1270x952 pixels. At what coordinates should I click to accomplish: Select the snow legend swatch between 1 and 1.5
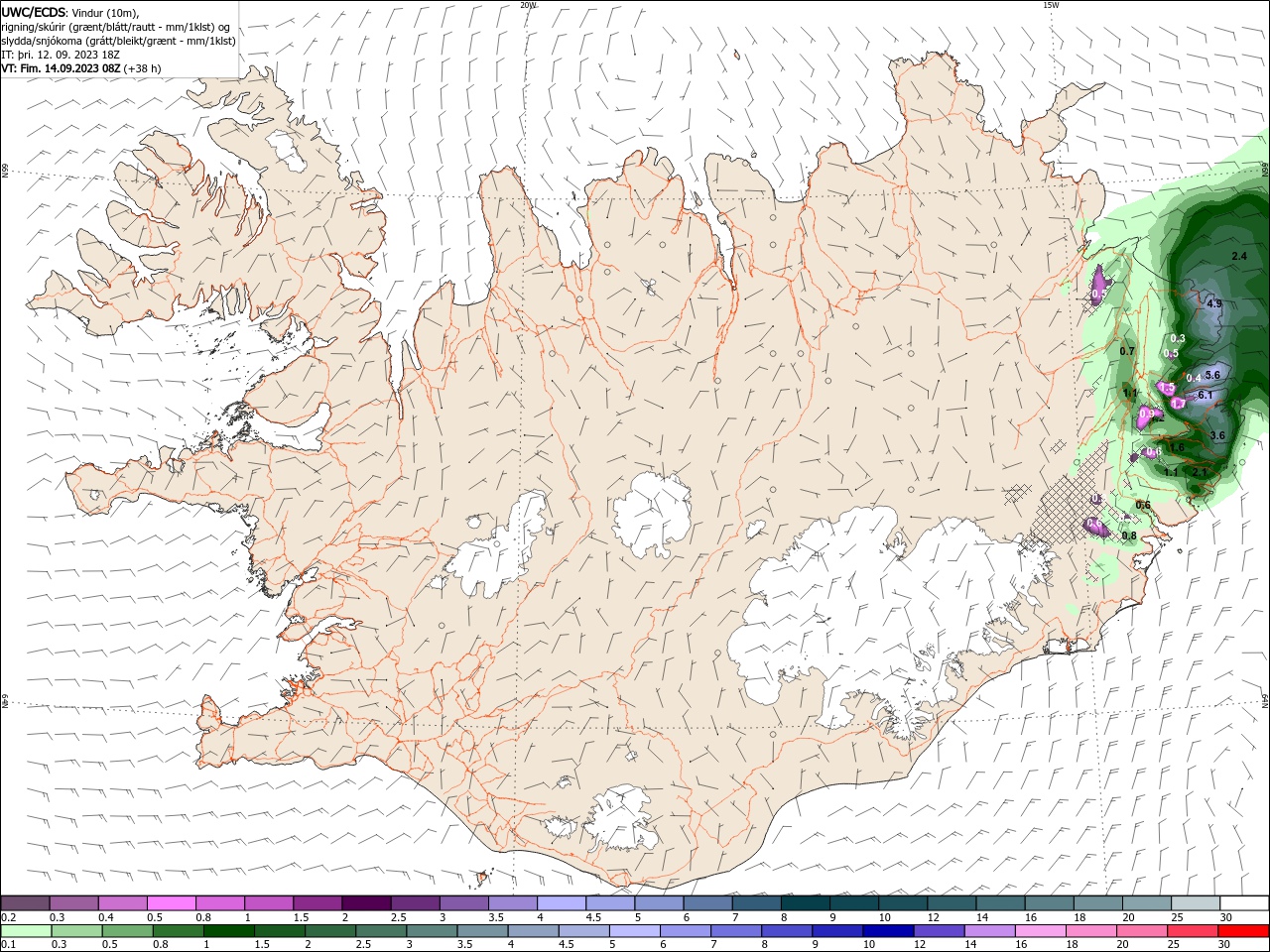(268, 903)
